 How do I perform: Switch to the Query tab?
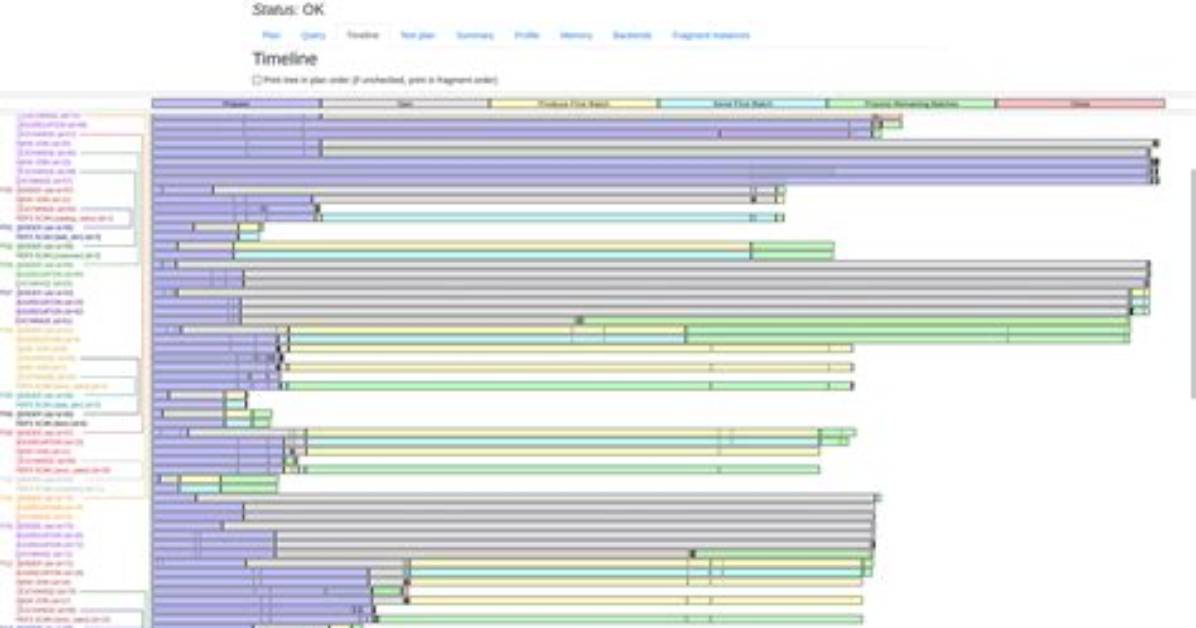point(313,35)
